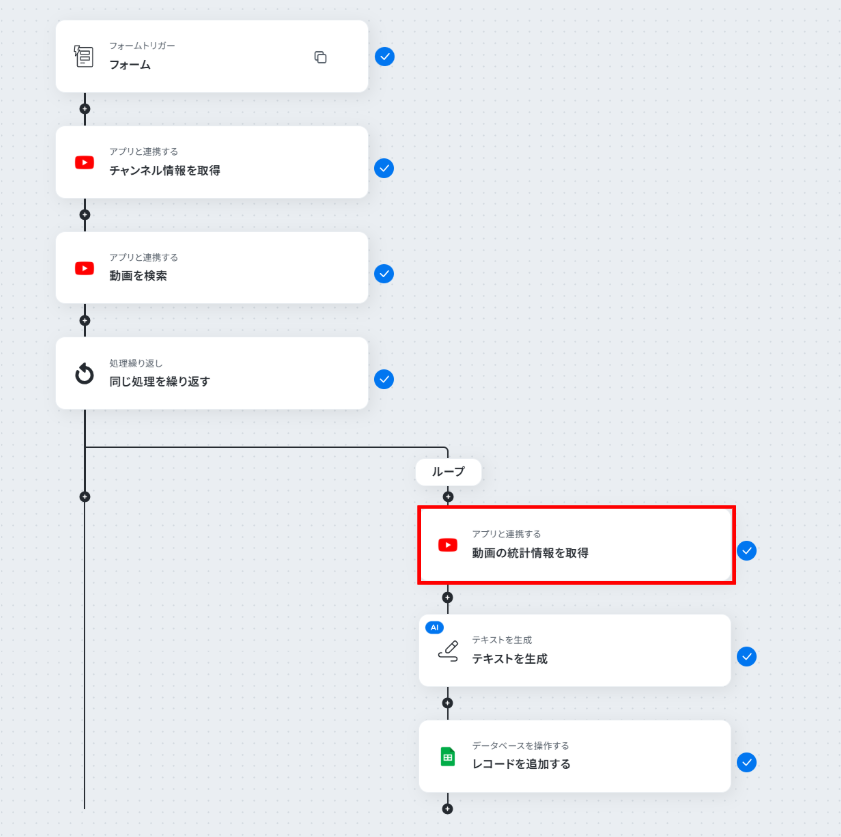Click the AI pen icon on テキストを生成
This screenshot has height=837, width=841.
click(447, 651)
